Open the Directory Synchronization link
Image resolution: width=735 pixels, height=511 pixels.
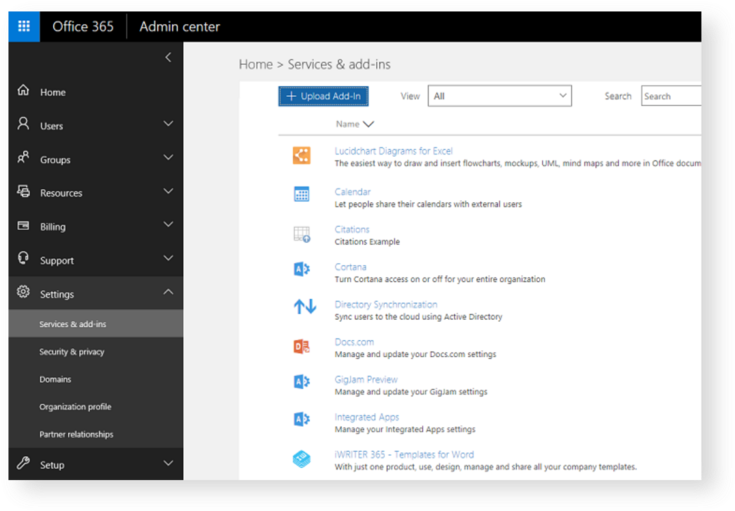coord(386,304)
